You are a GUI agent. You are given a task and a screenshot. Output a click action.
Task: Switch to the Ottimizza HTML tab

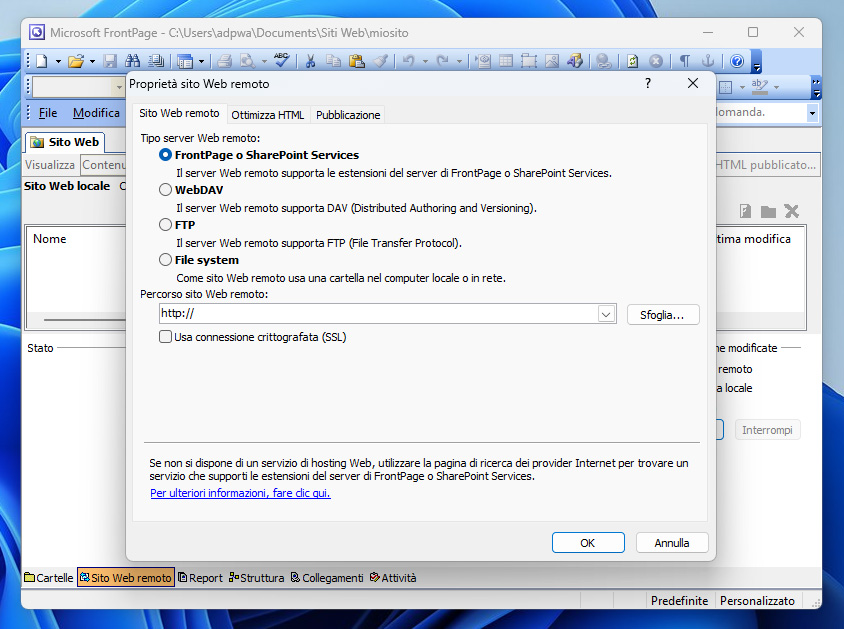pyautogui.click(x=267, y=115)
